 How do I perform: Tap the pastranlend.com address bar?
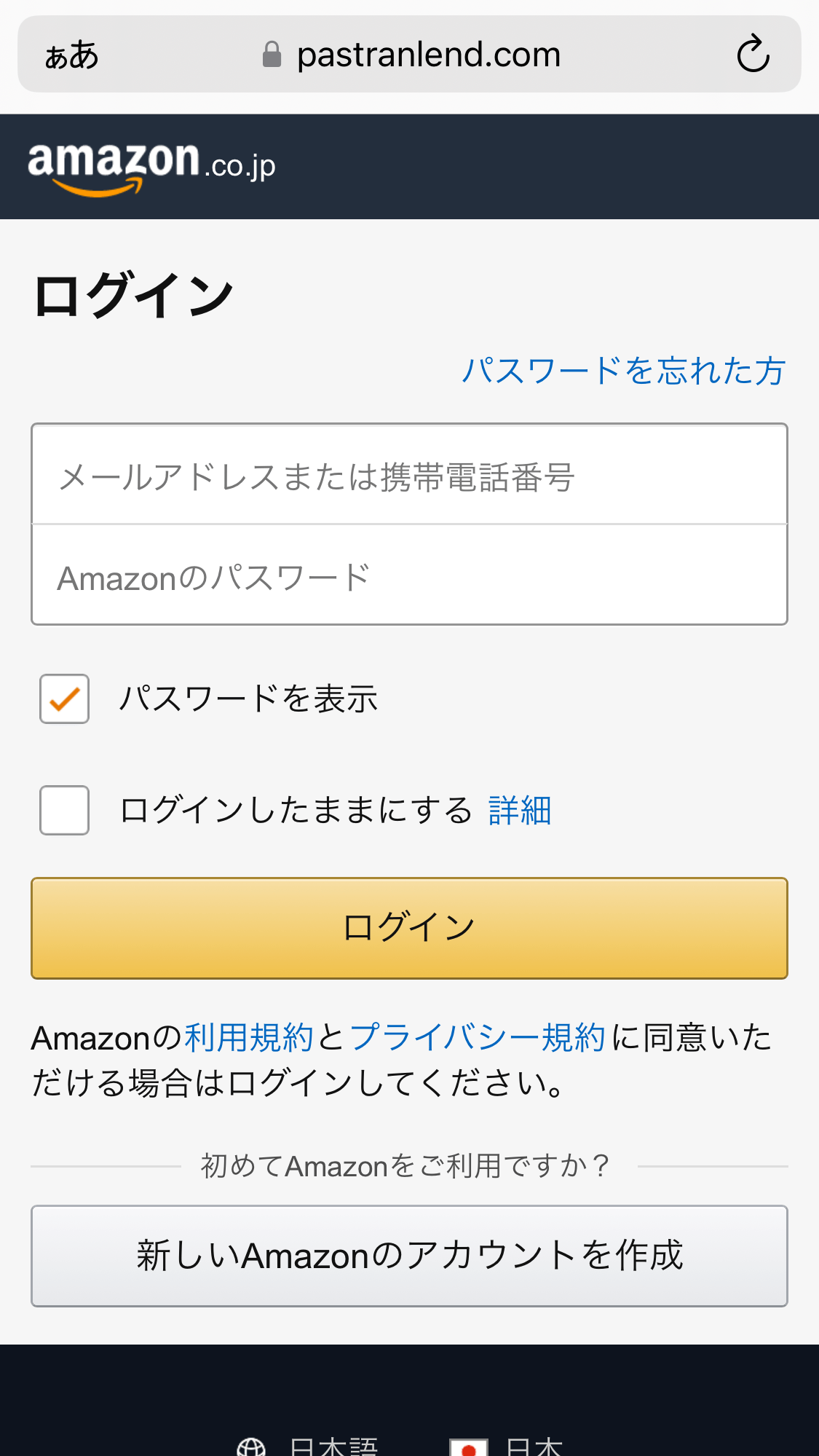[x=428, y=54]
